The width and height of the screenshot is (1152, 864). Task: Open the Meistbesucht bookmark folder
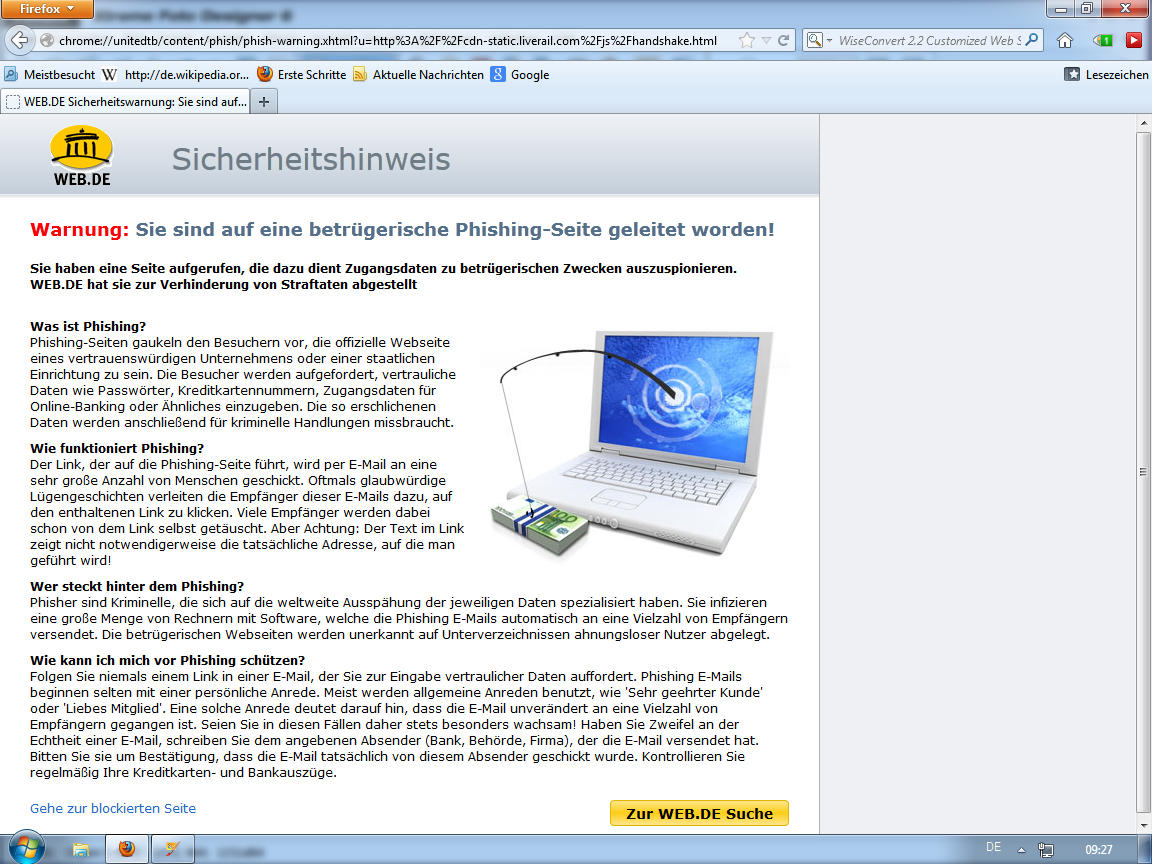coord(50,74)
